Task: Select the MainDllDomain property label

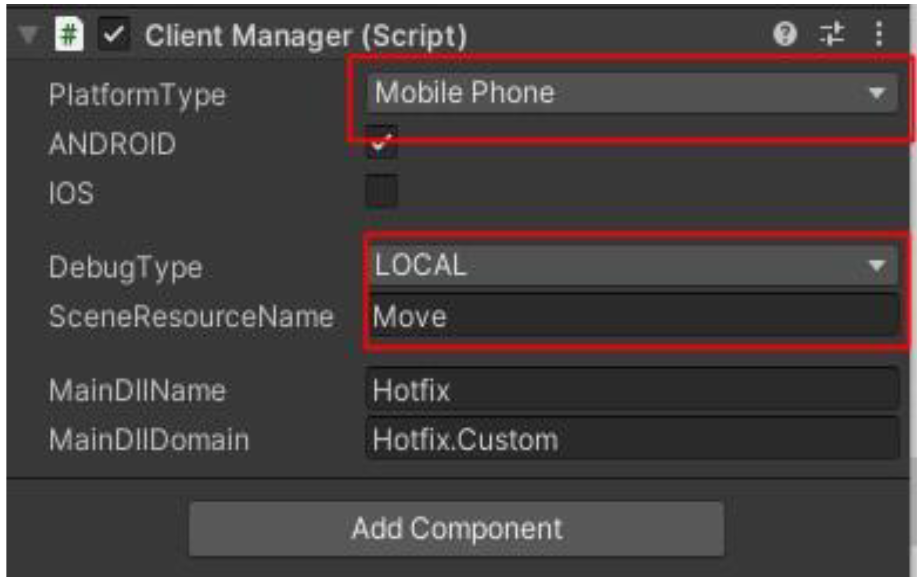Action: click(x=149, y=439)
